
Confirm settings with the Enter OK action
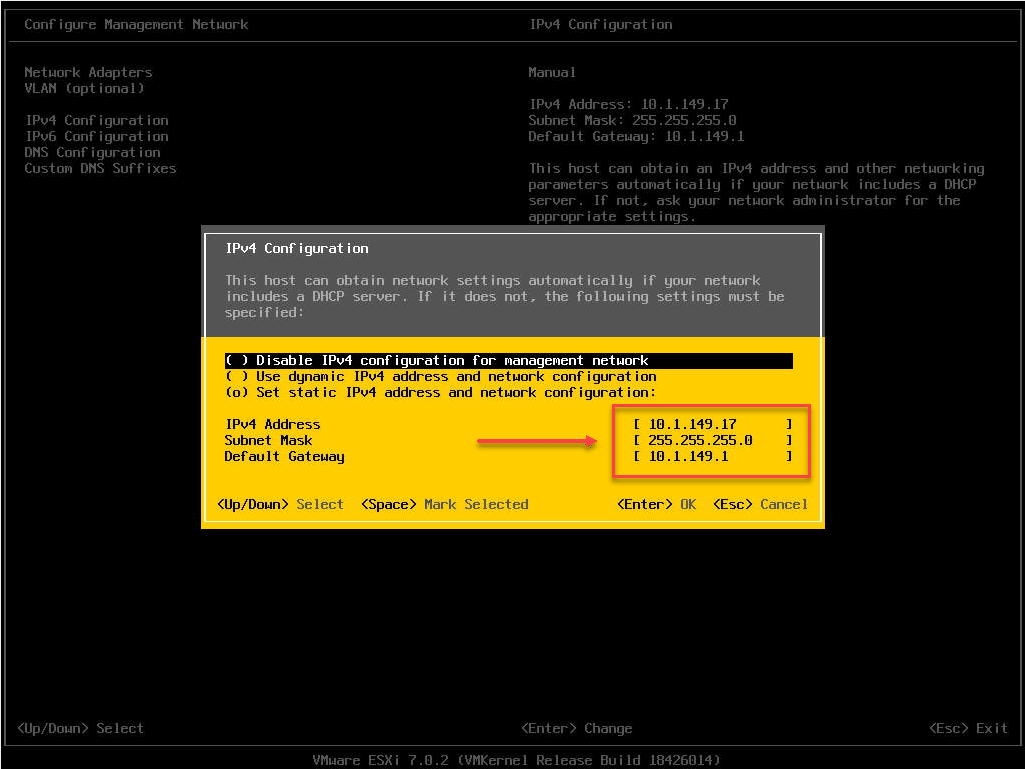click(x=655, y=504)
